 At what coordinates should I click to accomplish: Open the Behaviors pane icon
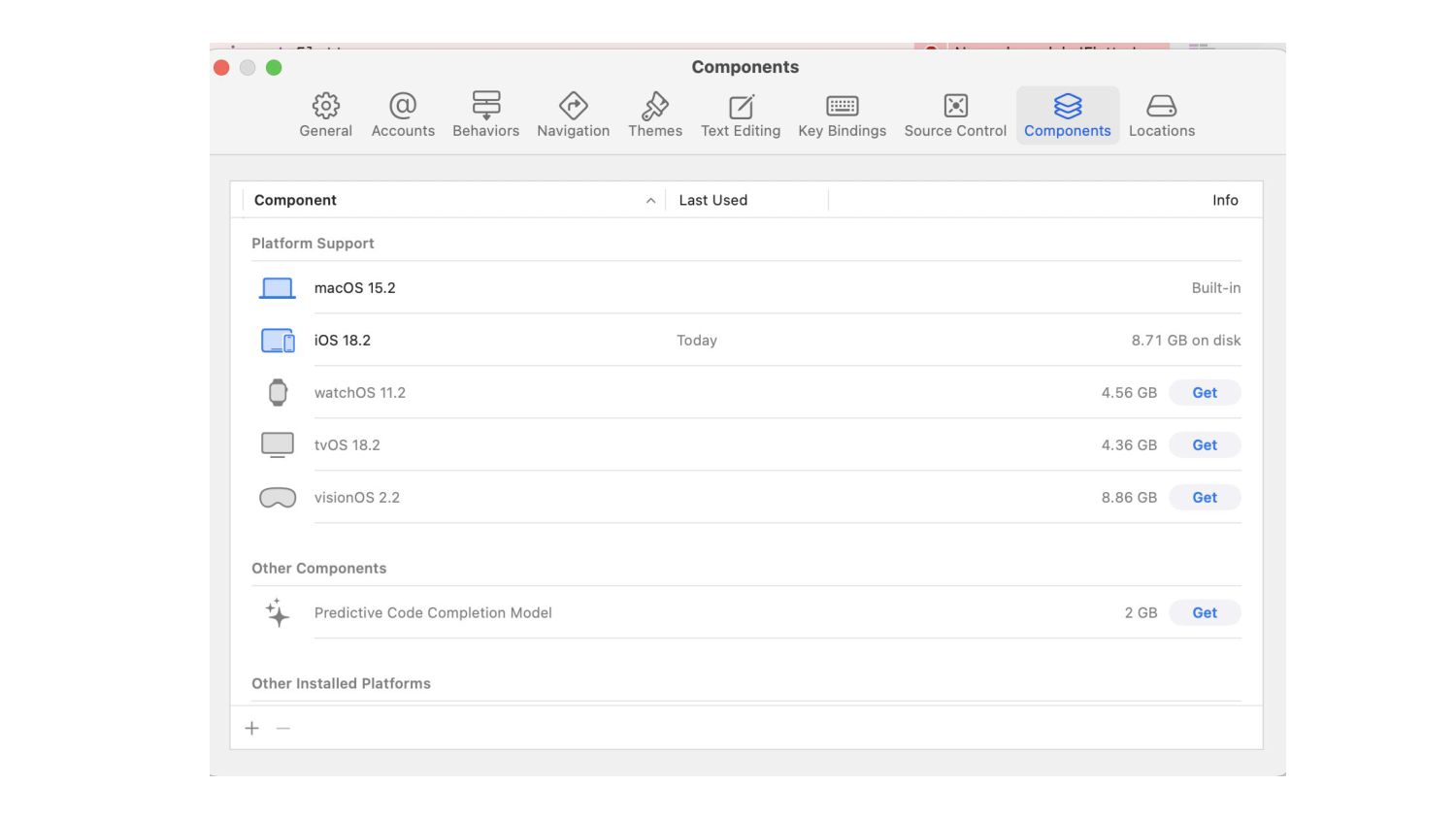486,105
